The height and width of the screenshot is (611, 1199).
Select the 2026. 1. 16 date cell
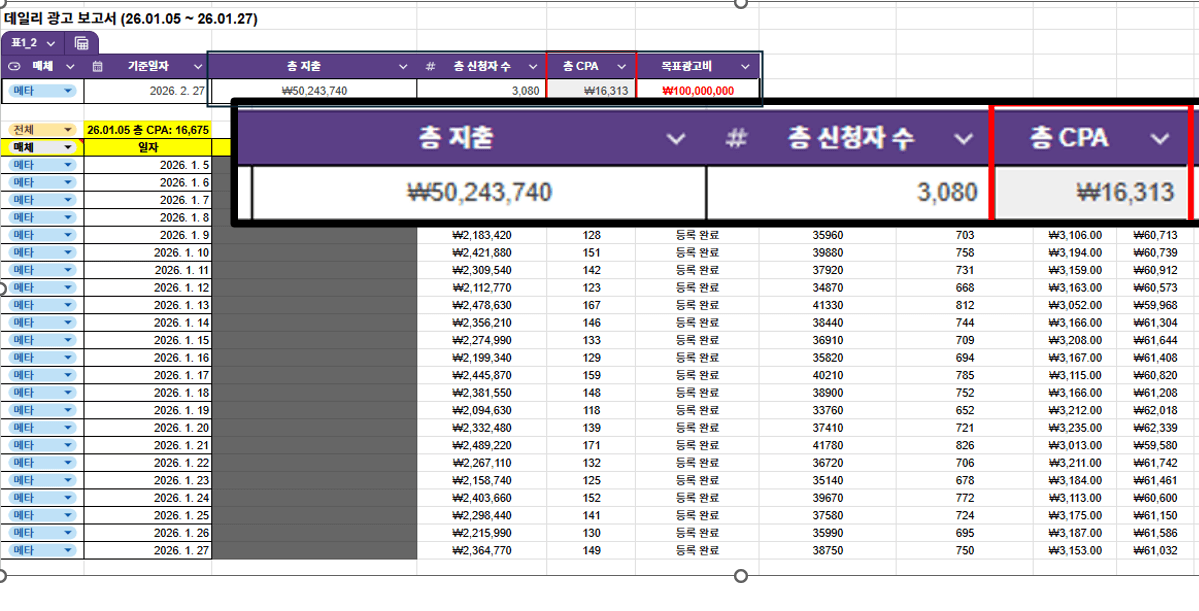click(x=148, y=357)
